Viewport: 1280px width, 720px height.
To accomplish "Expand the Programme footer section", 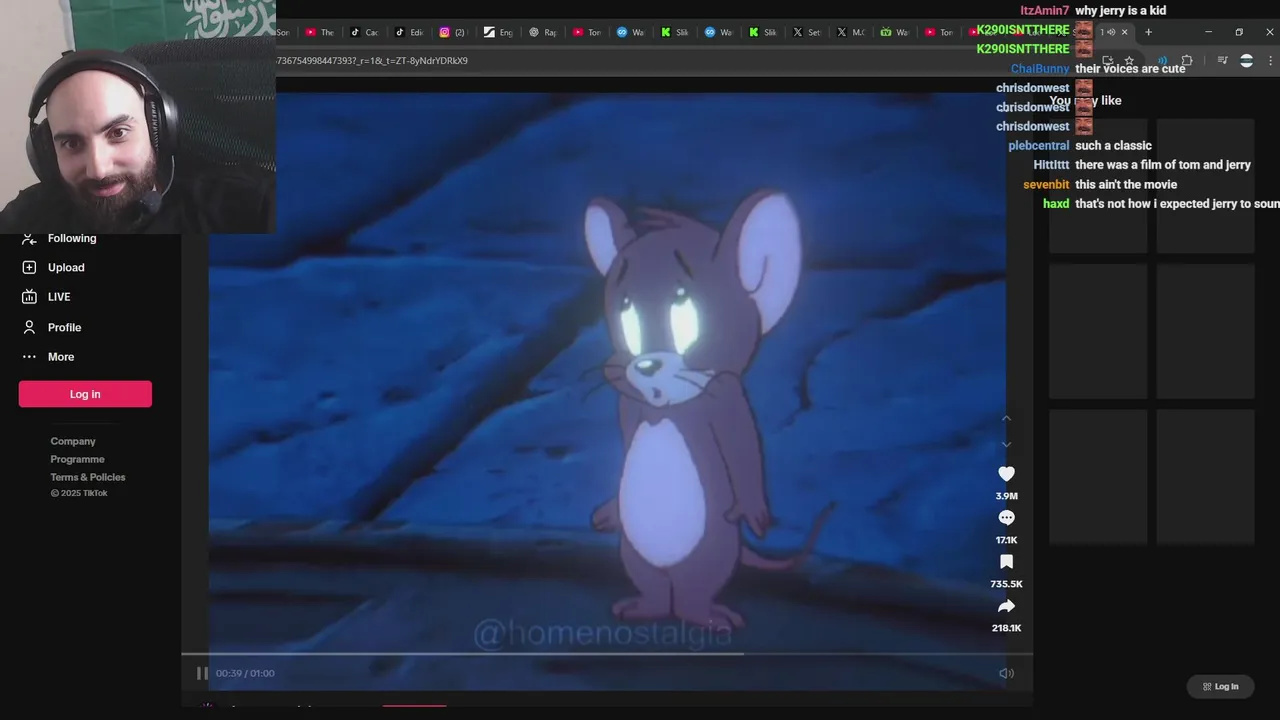I will (x=77, y=459).
